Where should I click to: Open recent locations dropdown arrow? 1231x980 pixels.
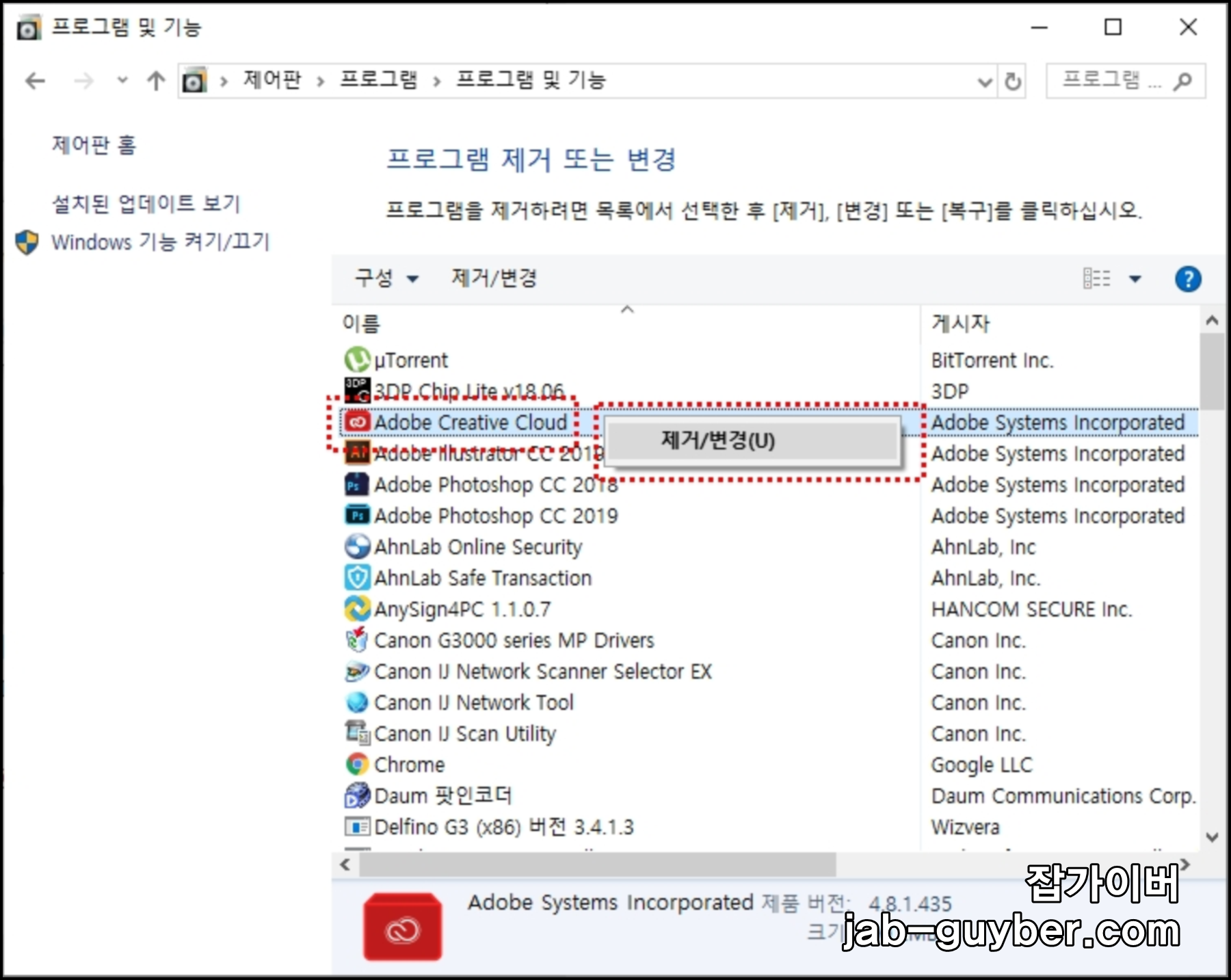[x=122, y=81]
